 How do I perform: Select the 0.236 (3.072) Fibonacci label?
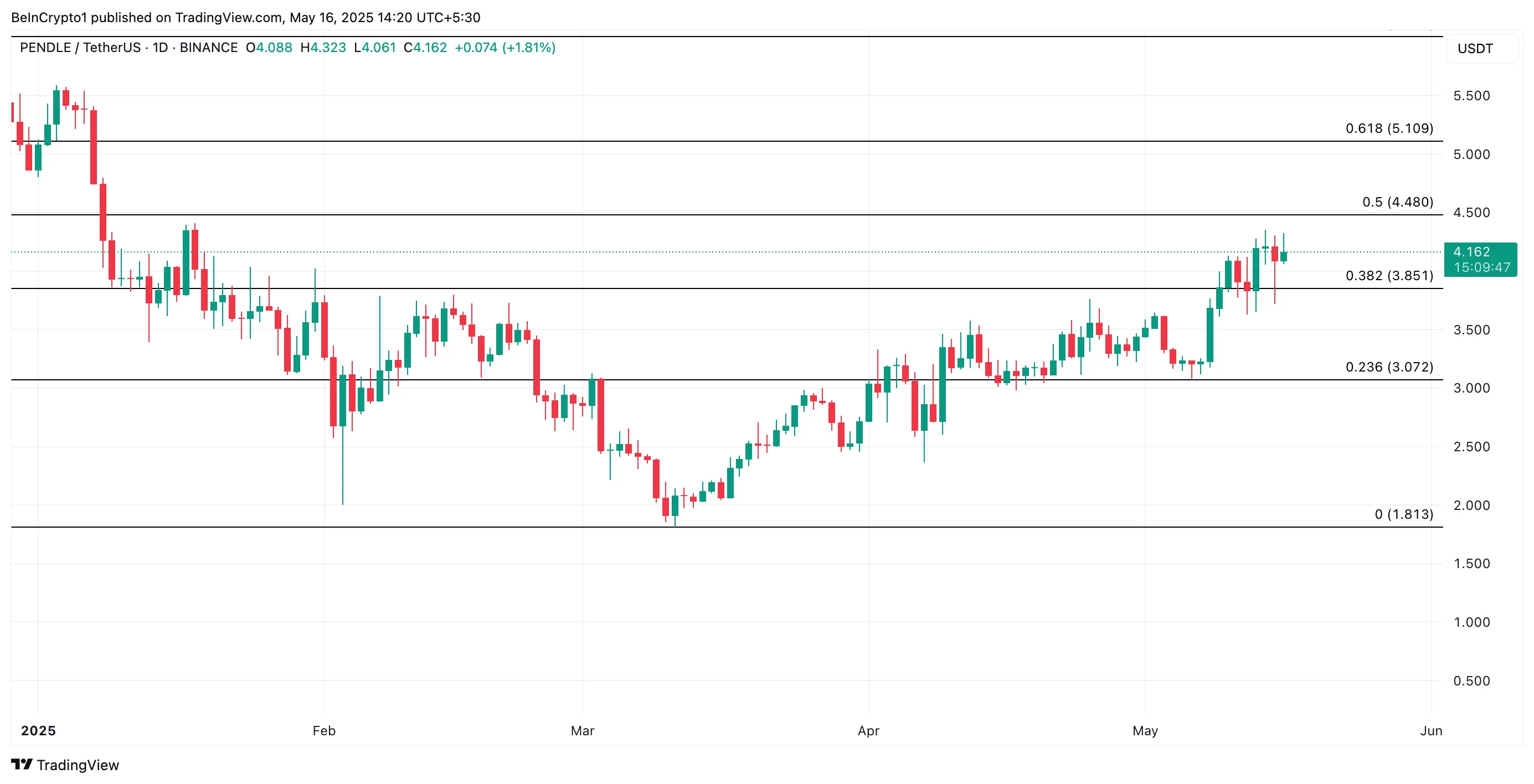click(x=1389, y=367)
